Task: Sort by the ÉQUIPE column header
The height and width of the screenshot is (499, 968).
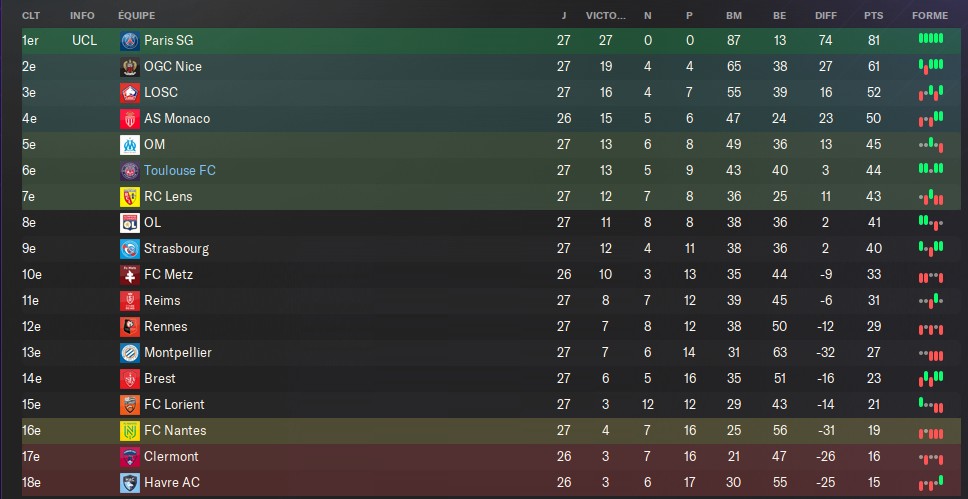Action: tap(136, 15)
